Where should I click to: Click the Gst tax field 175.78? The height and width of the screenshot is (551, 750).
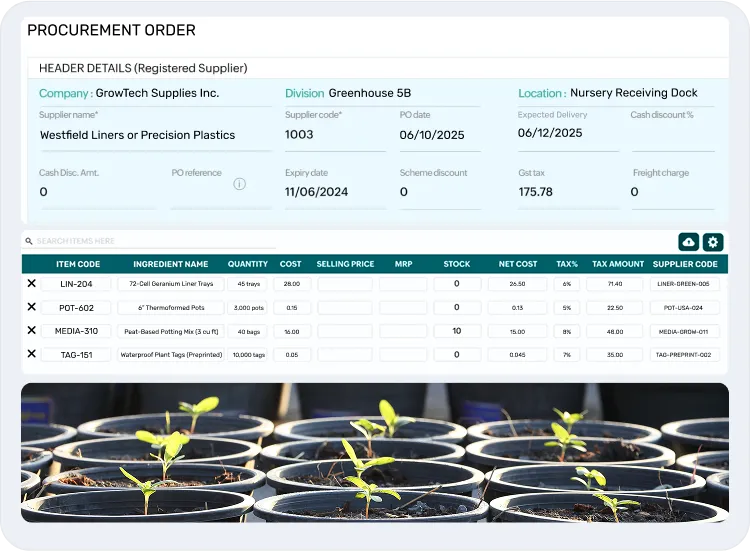568,192
